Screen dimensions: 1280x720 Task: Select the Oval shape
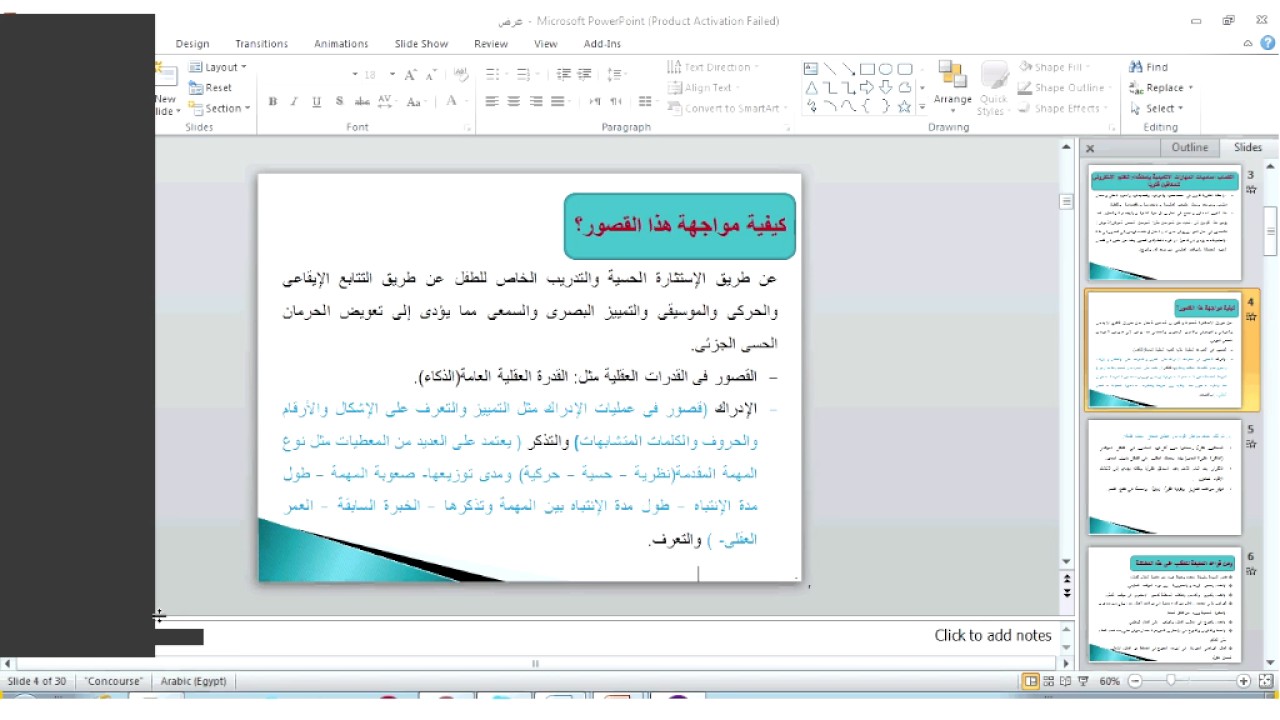(886, 69)
